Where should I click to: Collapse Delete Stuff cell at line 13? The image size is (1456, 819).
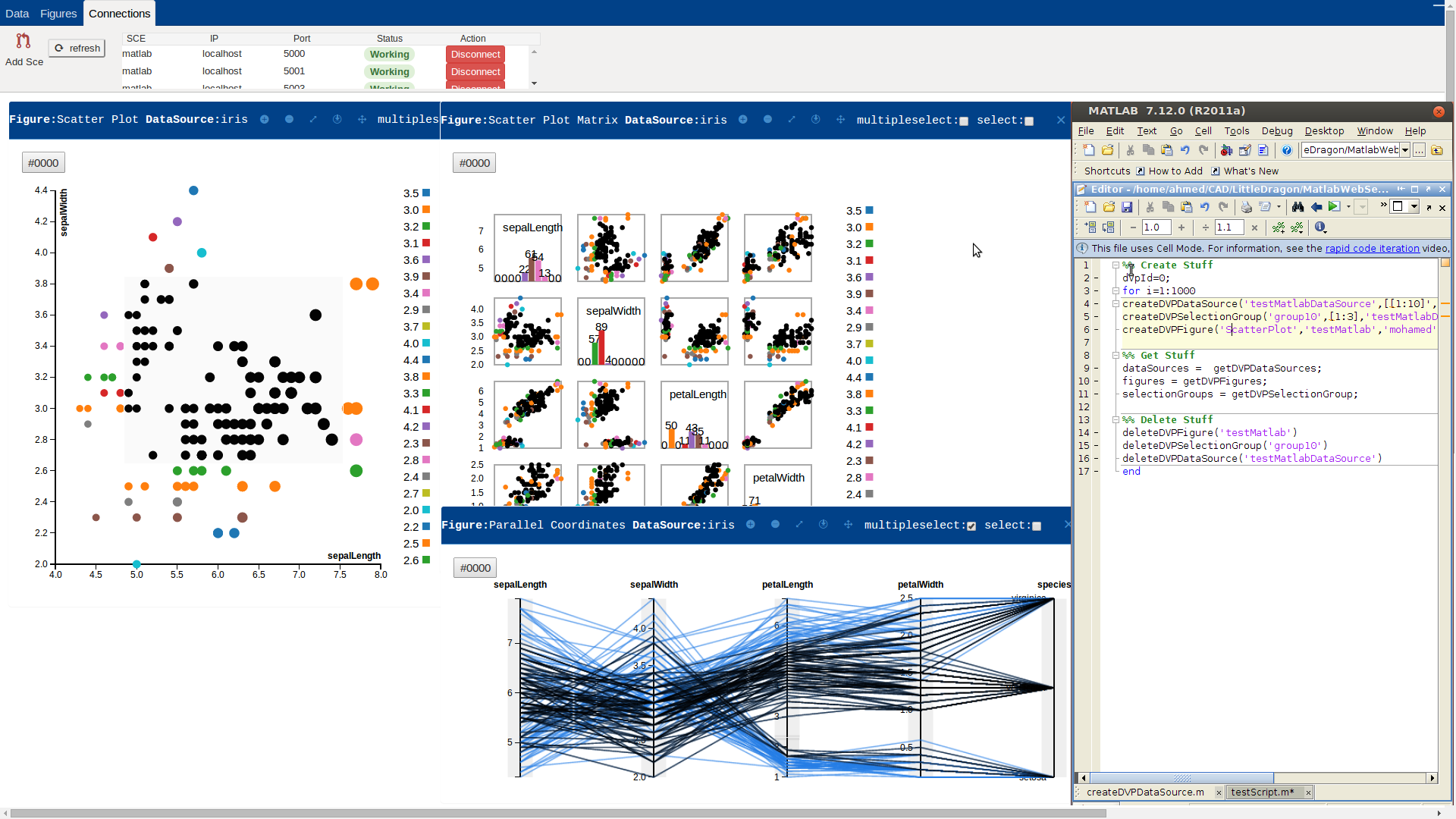(1116, 420)
